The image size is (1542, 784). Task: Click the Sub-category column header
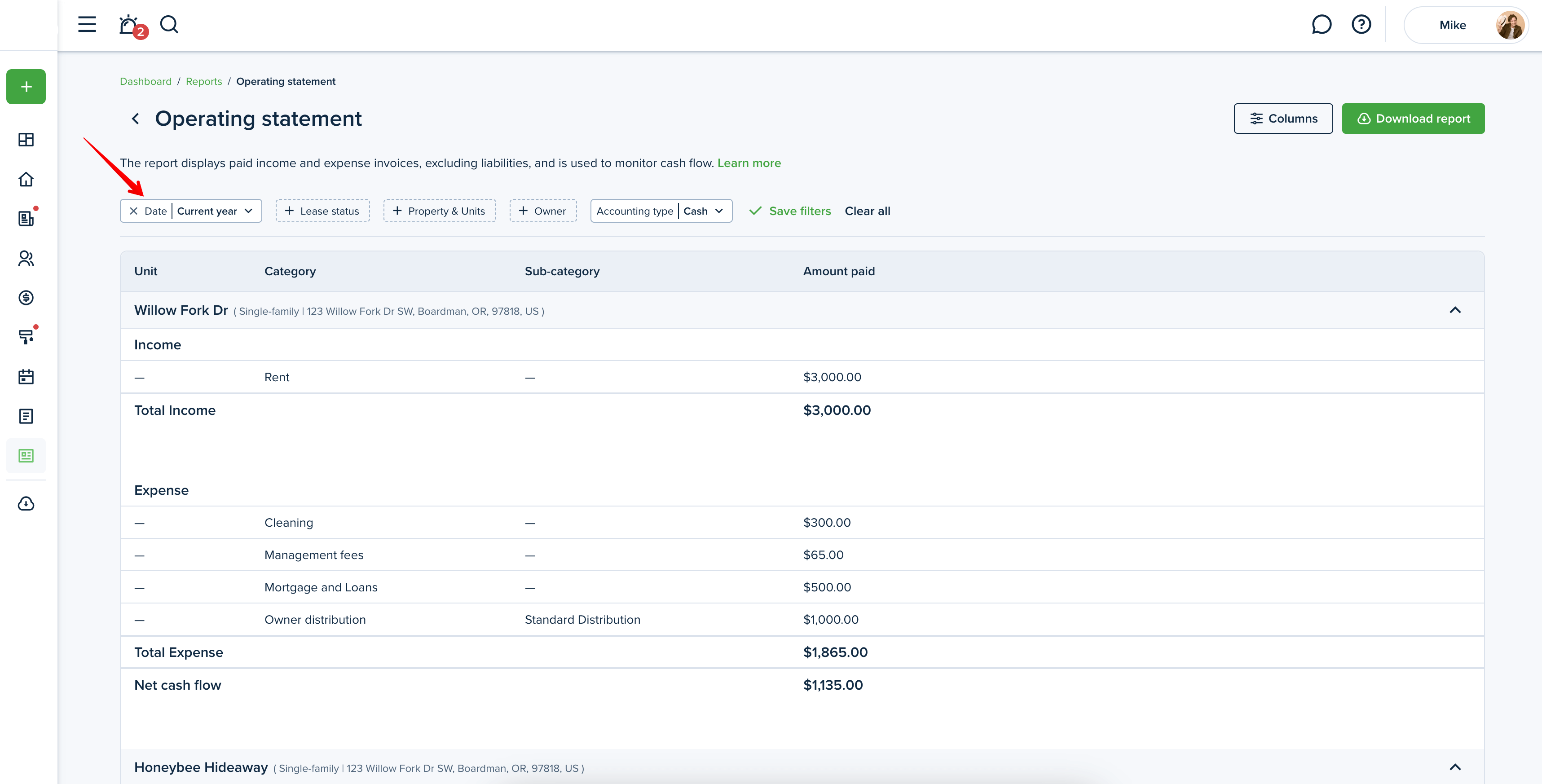click(561, 271)
